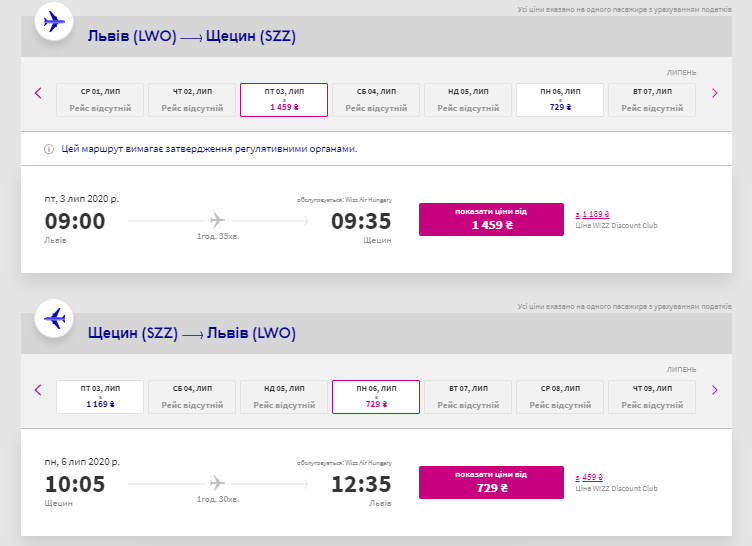Image resolution: width=752 pixels, height=546 pixels.
Task: Go to previous dates for Львів–Щецин flight
Action: [38, 94]
